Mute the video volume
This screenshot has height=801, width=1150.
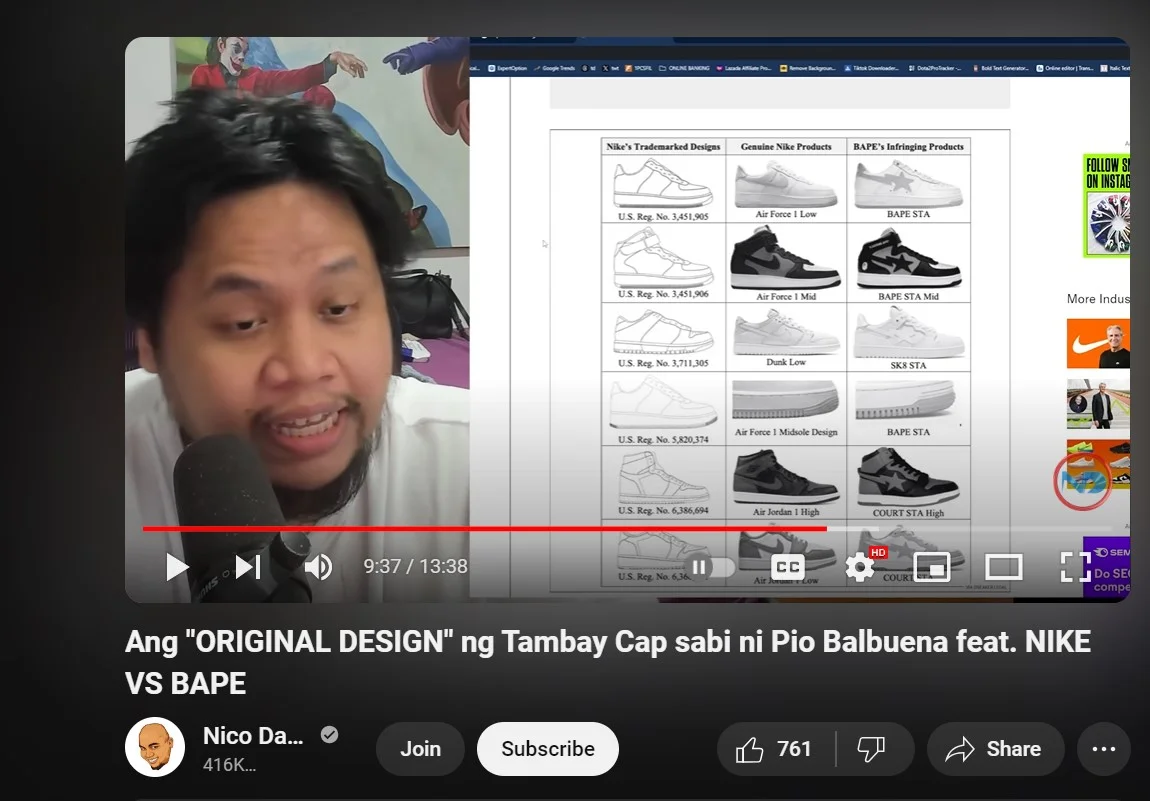tap(318, 566)
